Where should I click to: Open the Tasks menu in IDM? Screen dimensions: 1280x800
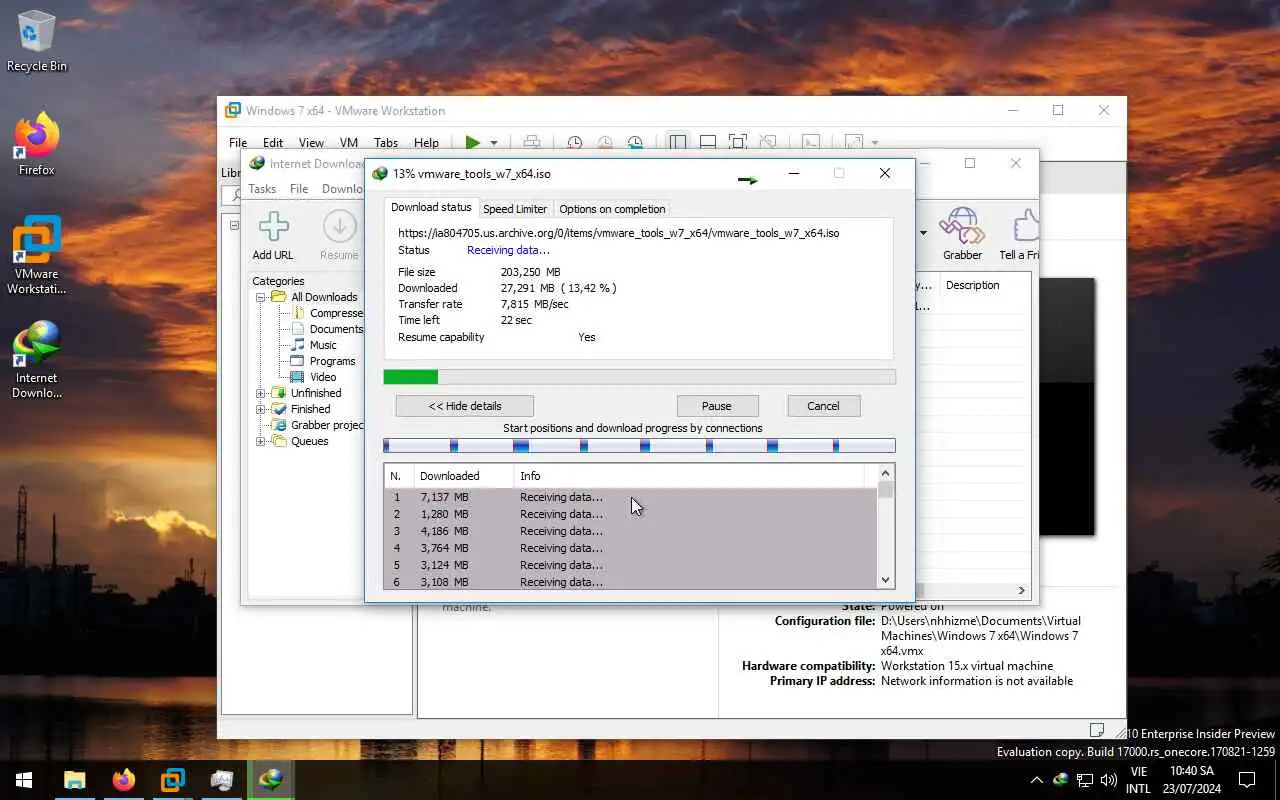click(x=262, y=189)
